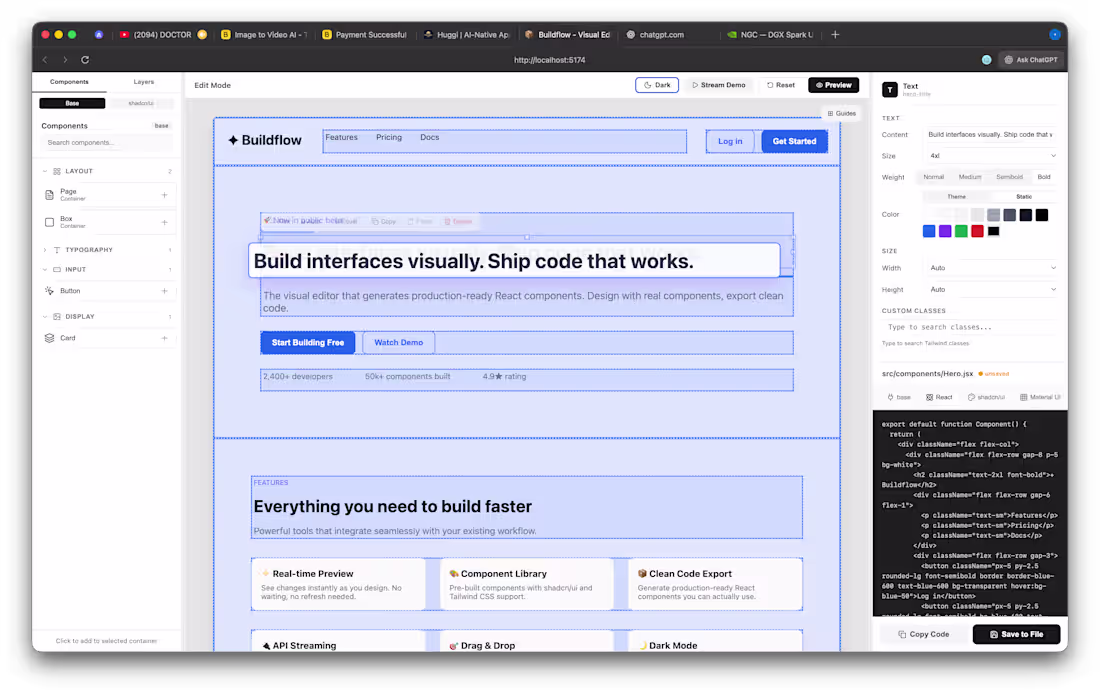Open the text Size 4xl dropdown

pos(990,156)
